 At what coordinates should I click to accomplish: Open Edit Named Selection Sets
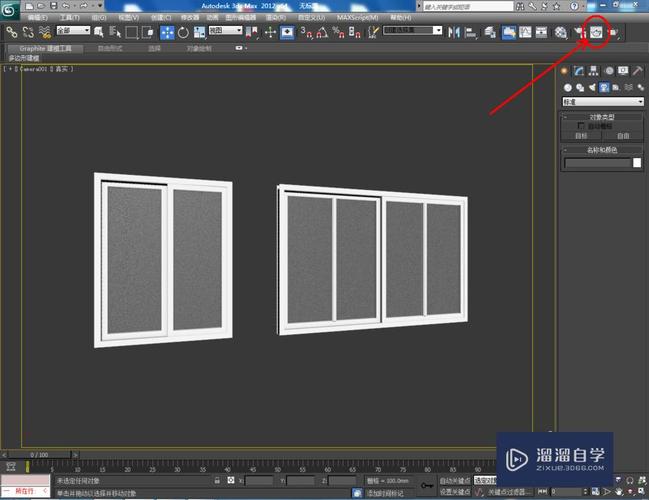click(373, 32)
